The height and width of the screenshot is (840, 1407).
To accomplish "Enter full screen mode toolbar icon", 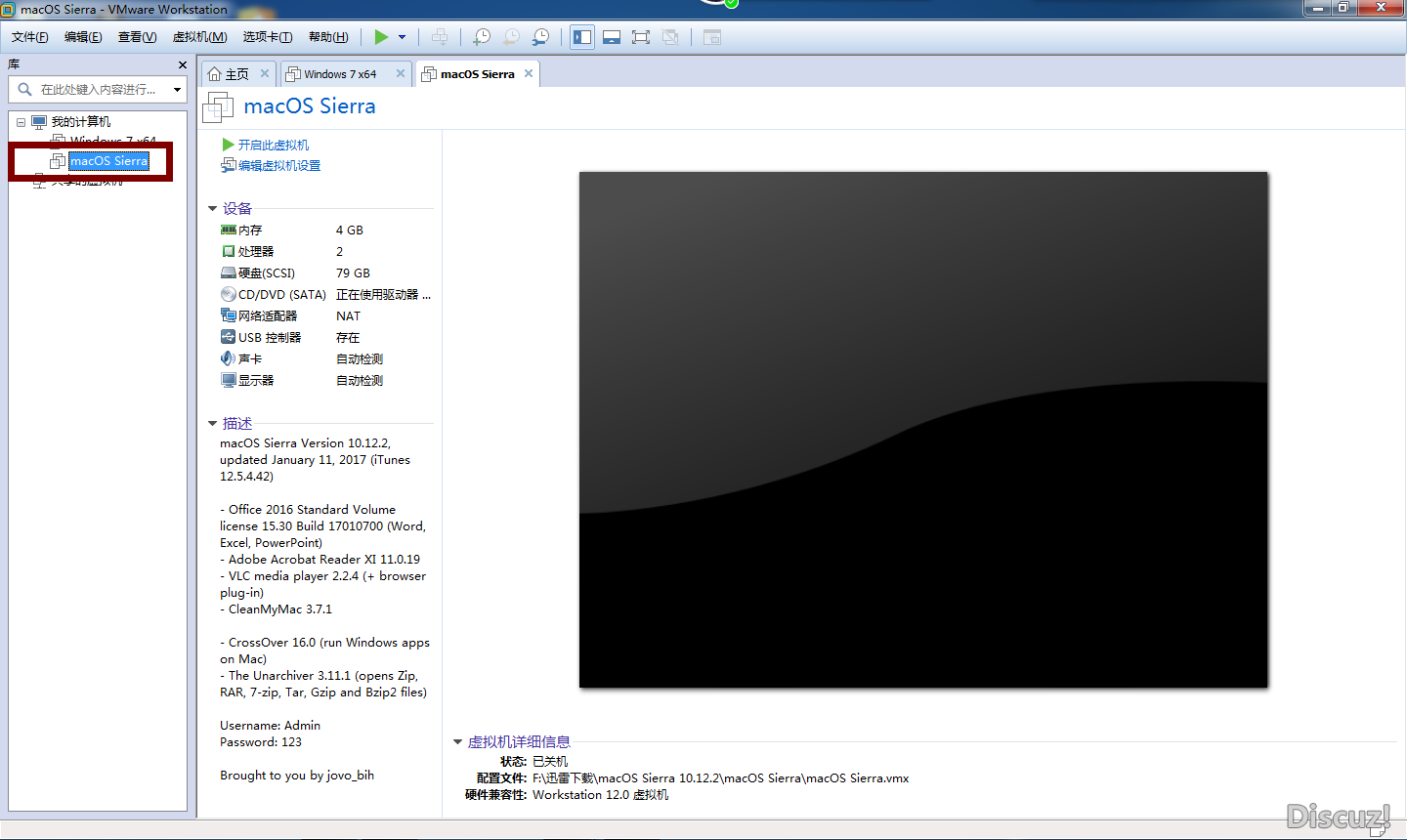I will point(641,37).
